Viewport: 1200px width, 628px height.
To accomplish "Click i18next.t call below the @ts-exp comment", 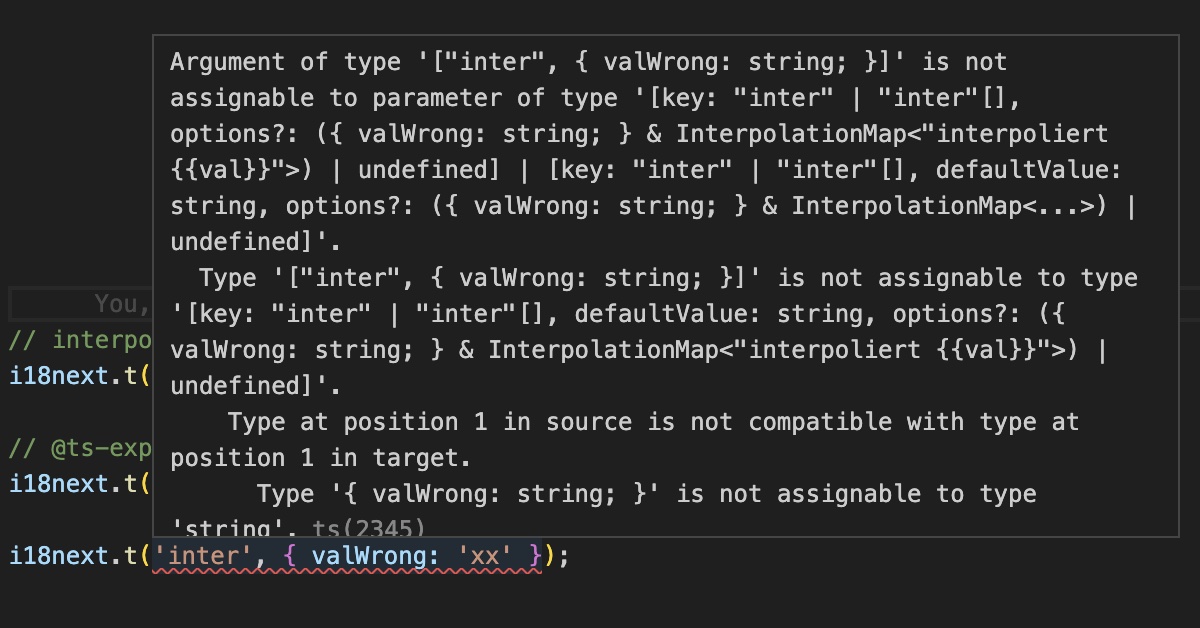I will (x=80, y=484).
